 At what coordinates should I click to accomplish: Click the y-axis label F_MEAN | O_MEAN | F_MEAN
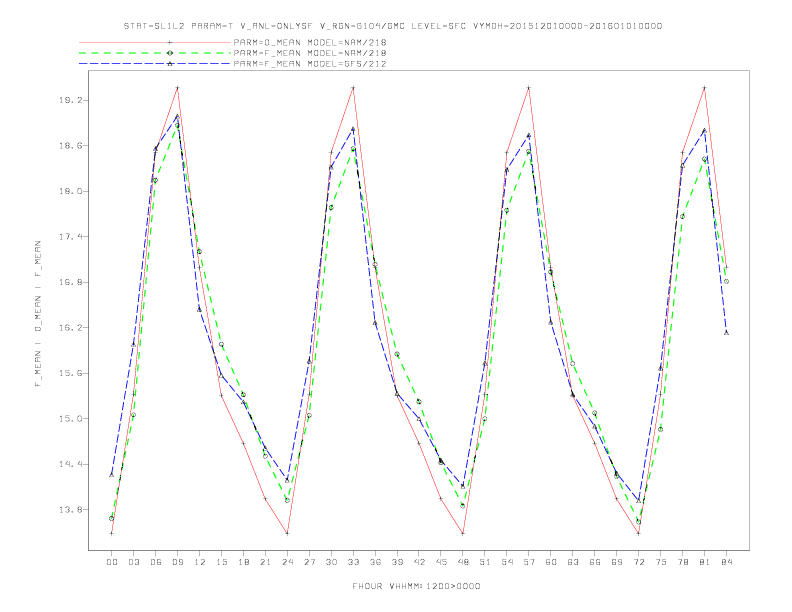click(38, 314)
